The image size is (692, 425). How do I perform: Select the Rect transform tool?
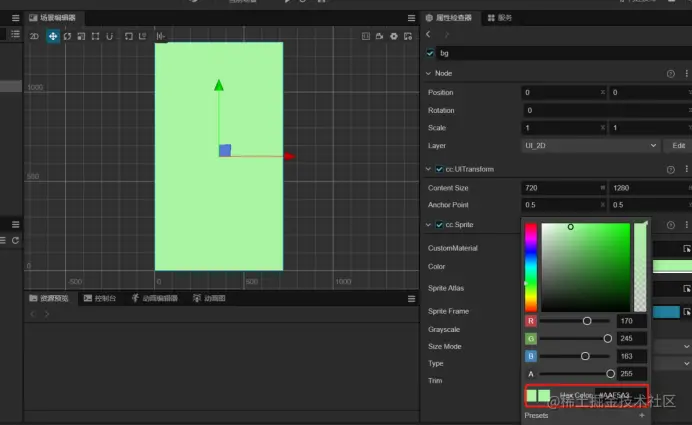click(x=95, y=36)
